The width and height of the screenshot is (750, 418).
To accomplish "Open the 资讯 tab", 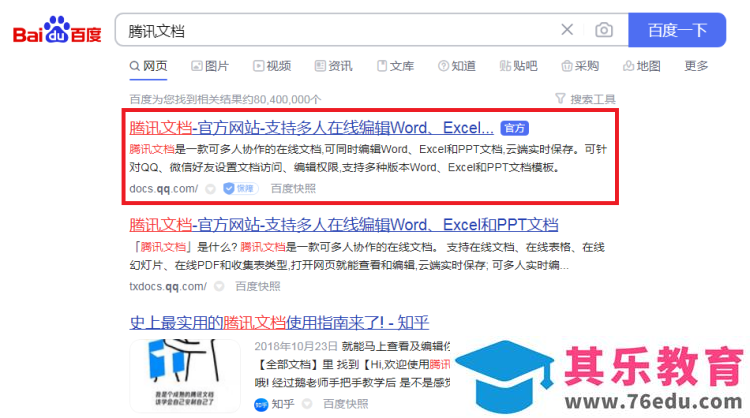I will point(333,66).
